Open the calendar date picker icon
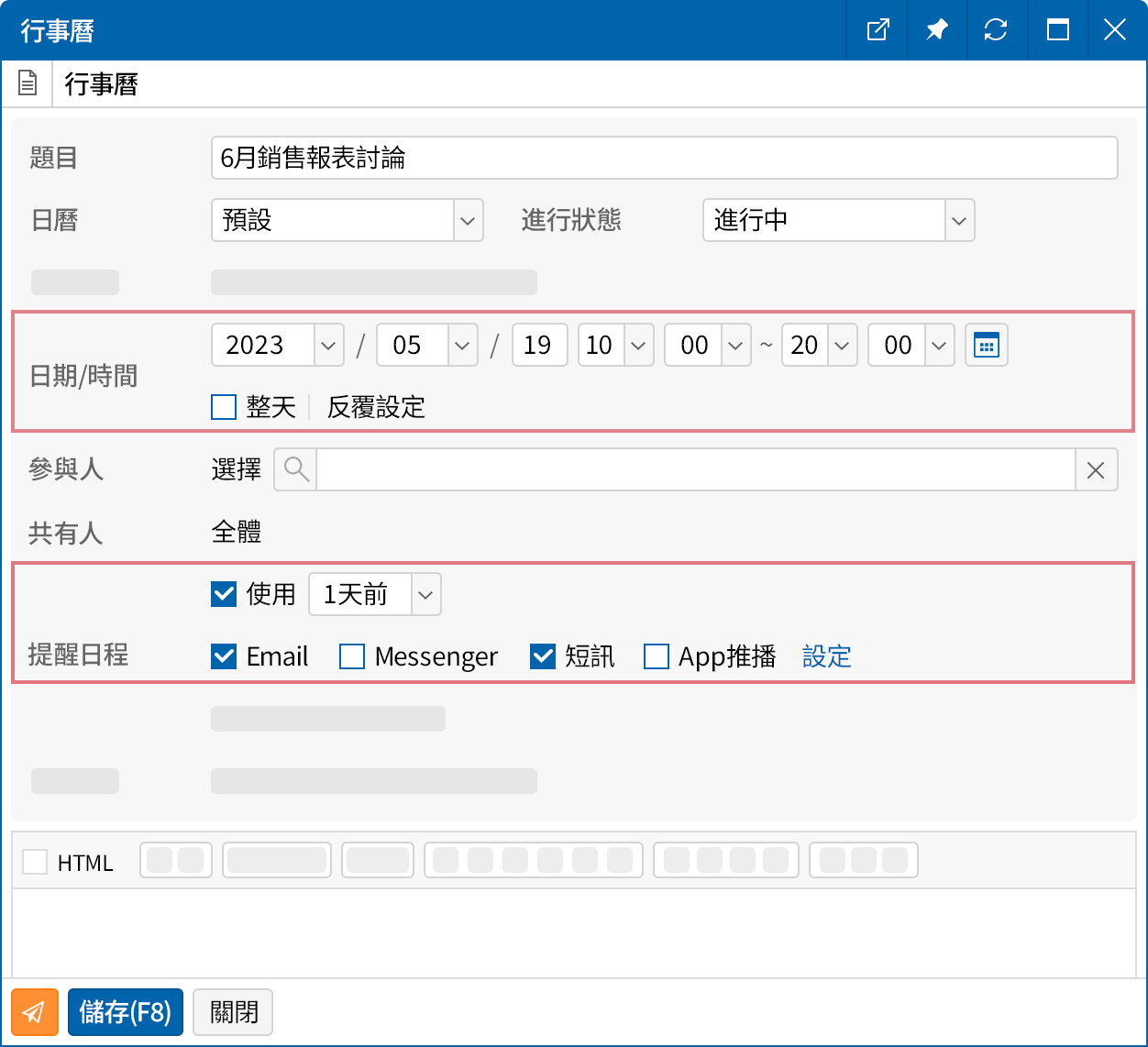Image resolution: width=1148 pixels, height=1047 pixels. point(986,346)
